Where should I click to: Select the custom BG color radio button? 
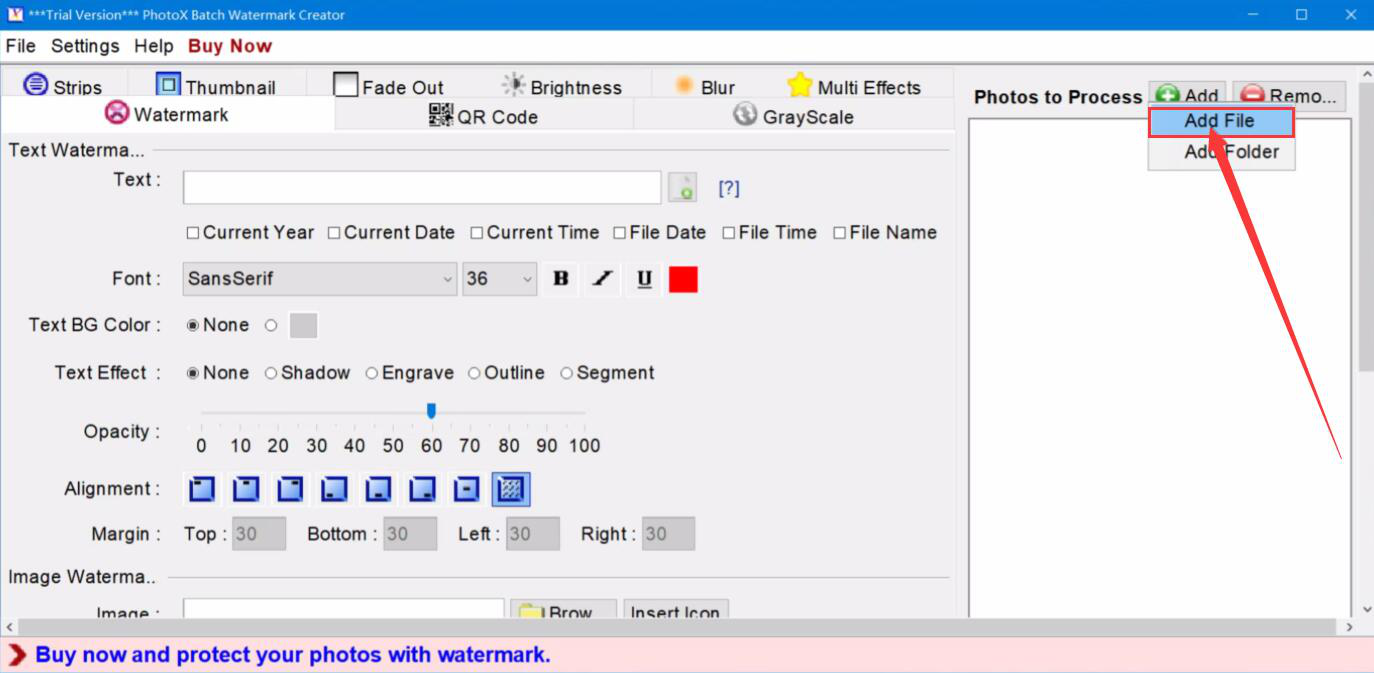click(271, 325)
